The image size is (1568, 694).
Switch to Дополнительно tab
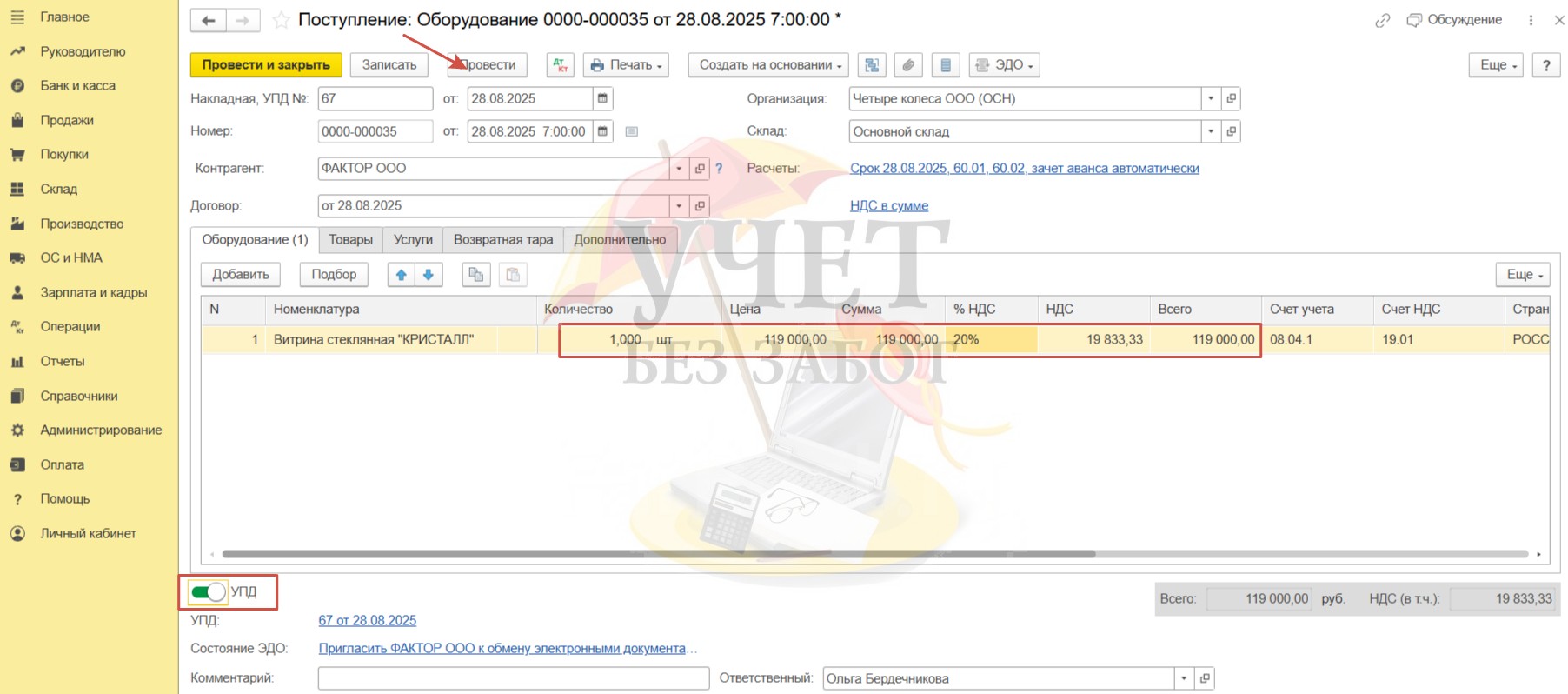coord(620,240)
